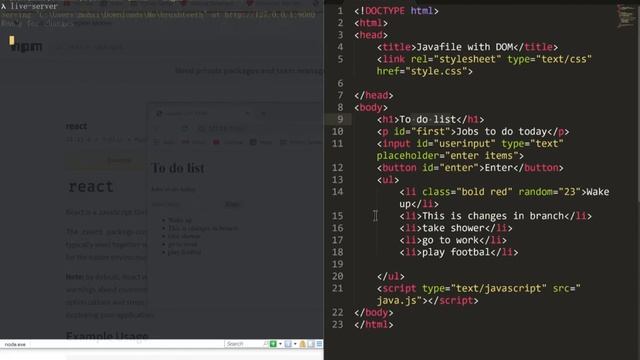Click the href="style.css" attribute text

[x=422, y=71]
